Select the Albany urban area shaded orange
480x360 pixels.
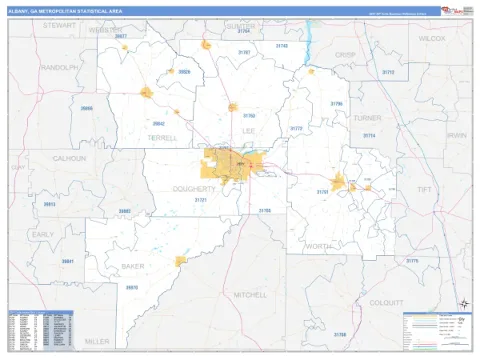click(233, 166)
